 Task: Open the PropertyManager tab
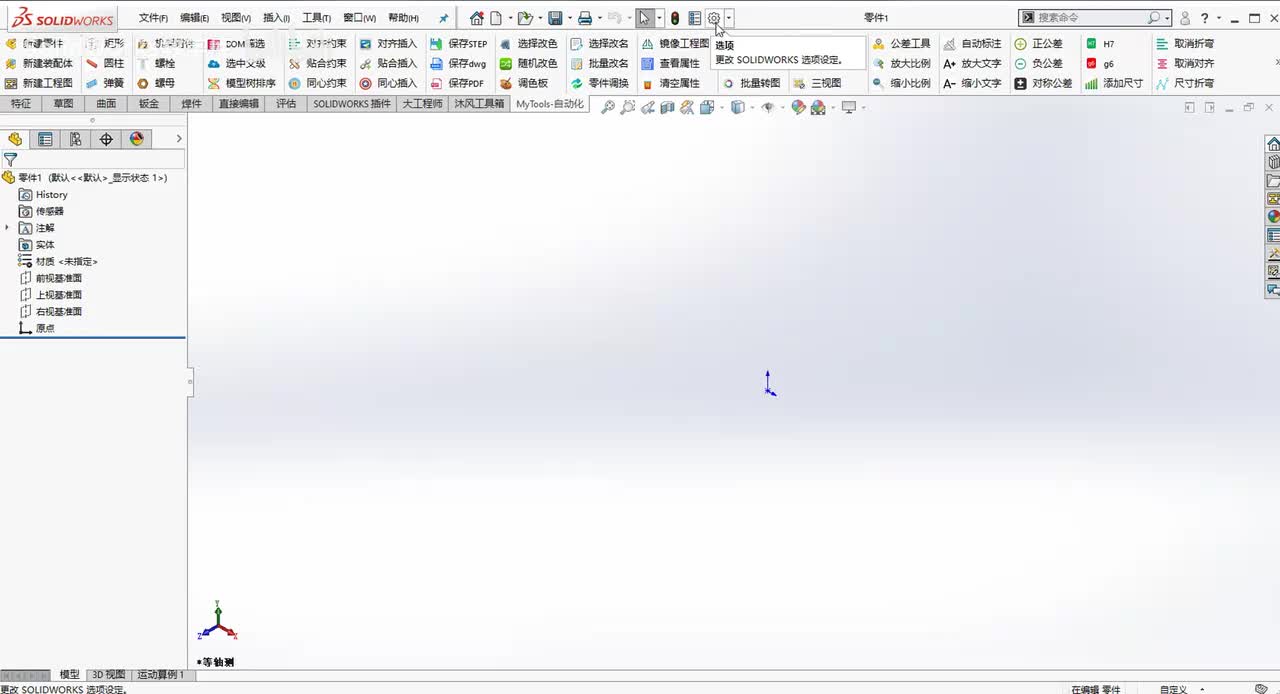(x=45, y=139)
